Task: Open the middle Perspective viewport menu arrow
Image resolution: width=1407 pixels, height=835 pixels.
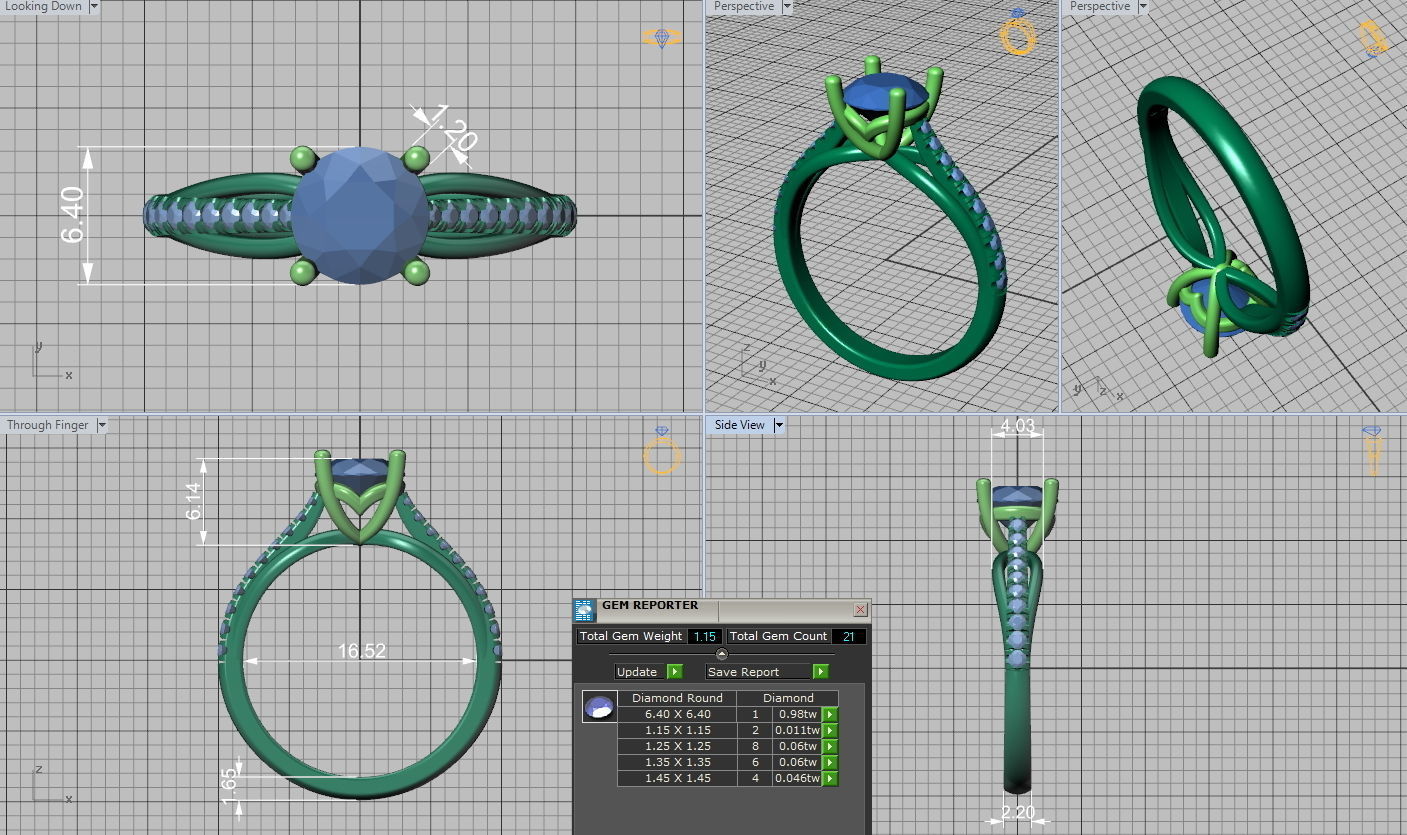Action: pyautogui.click(x=786, y=6)
